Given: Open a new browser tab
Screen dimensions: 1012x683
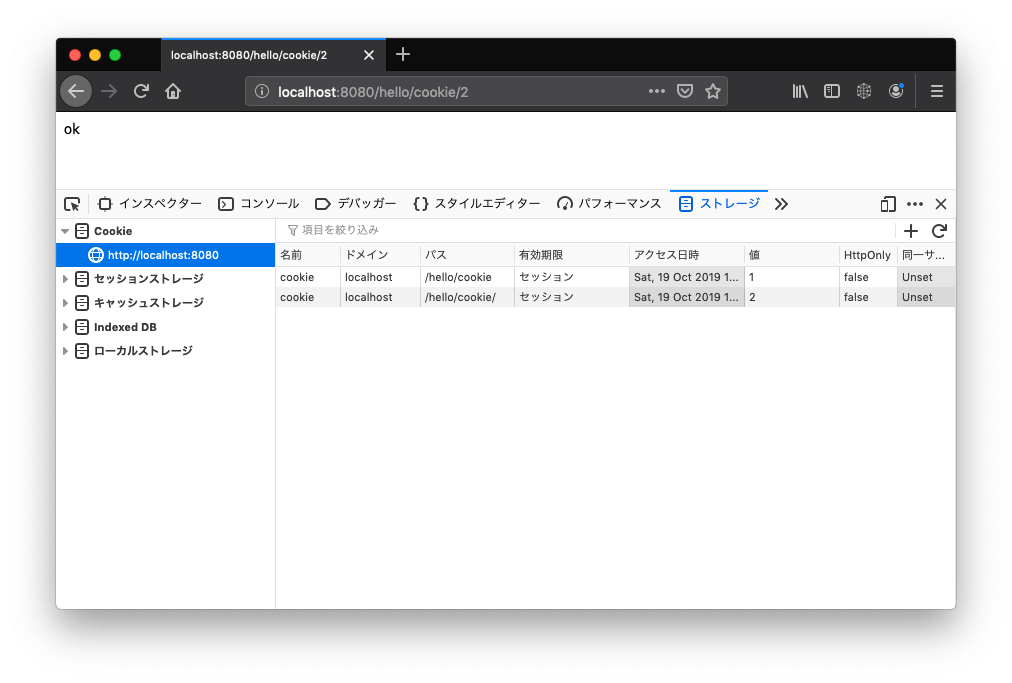Looking at the screenshot, I should [x=403, y=54].
